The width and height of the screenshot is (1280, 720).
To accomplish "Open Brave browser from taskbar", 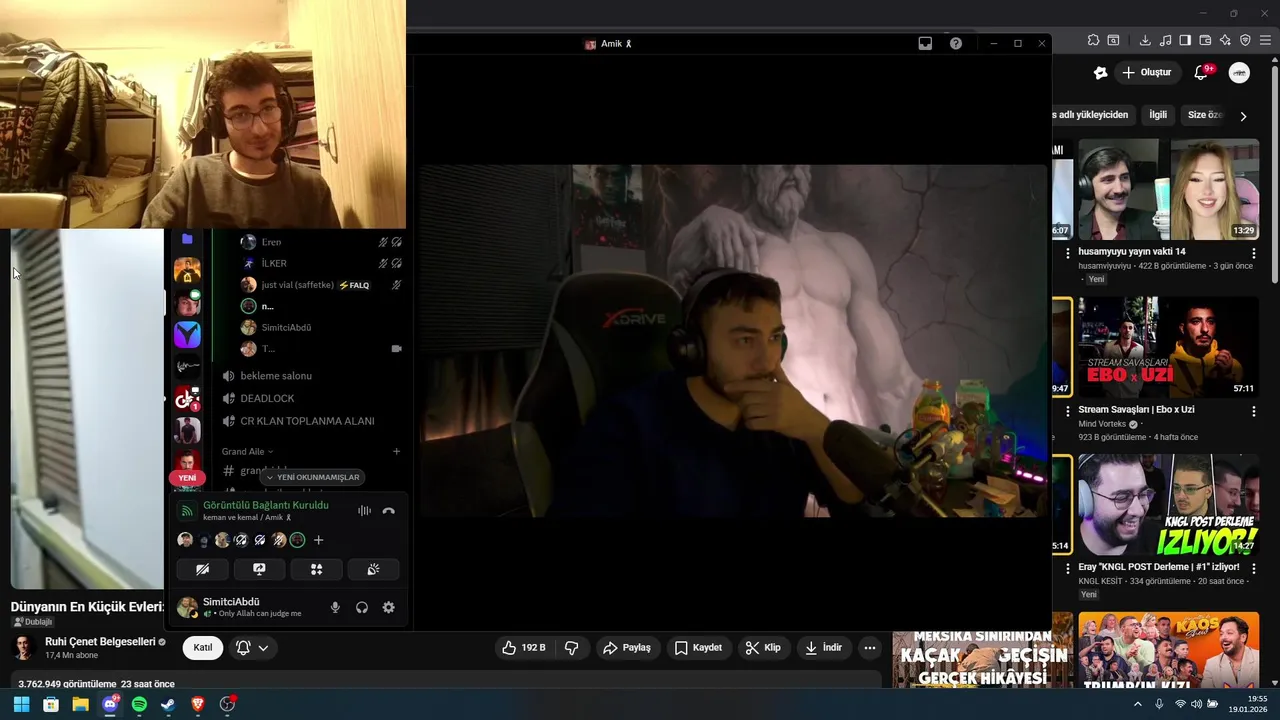I will coord(197,704).
